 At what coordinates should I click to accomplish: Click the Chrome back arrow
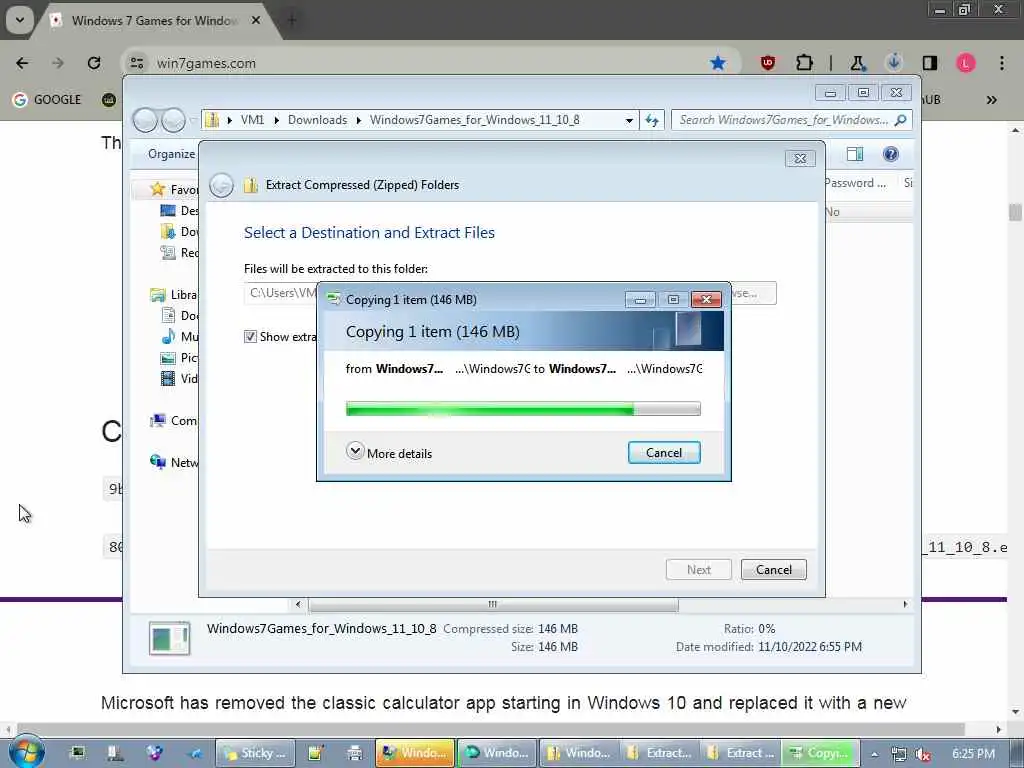point(22,63)
